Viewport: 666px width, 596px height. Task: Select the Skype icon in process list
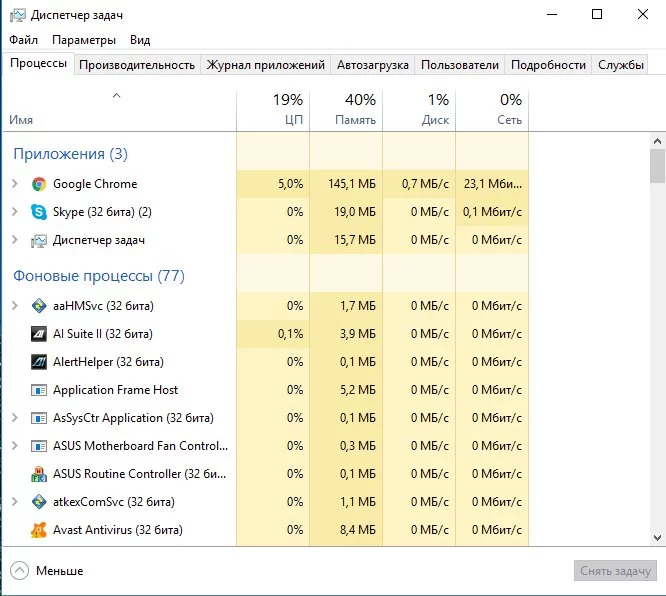click(x=39, y=212)
